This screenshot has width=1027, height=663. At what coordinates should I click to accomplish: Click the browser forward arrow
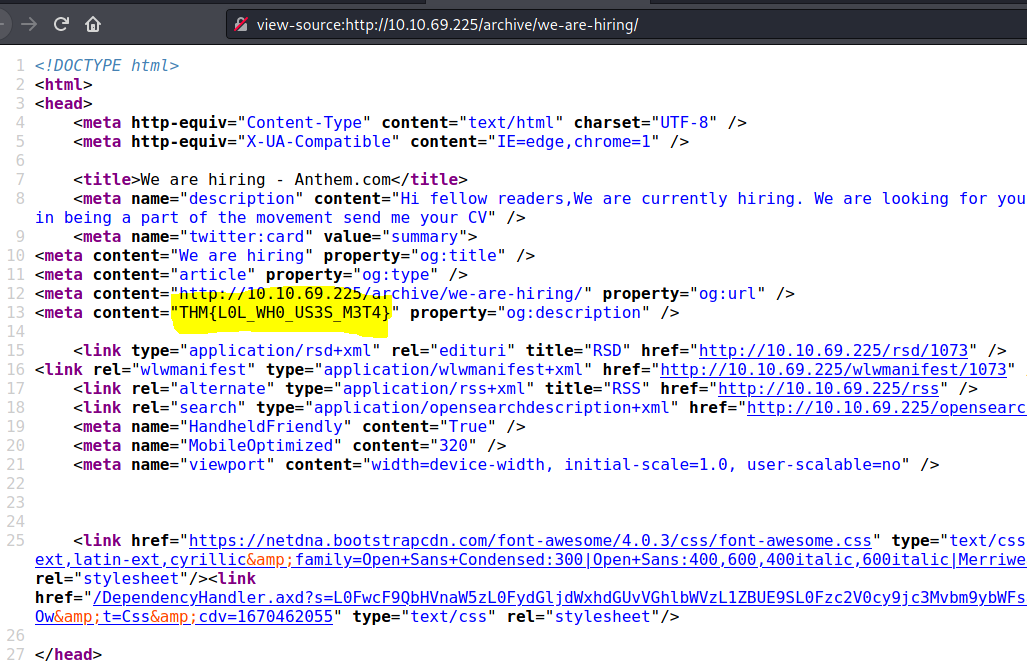[x=29, y=24]
